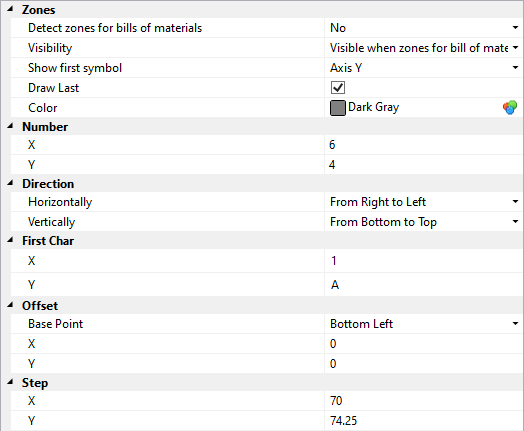Collapse the Step section
The image size is (524, 431).
click(10, 382)
